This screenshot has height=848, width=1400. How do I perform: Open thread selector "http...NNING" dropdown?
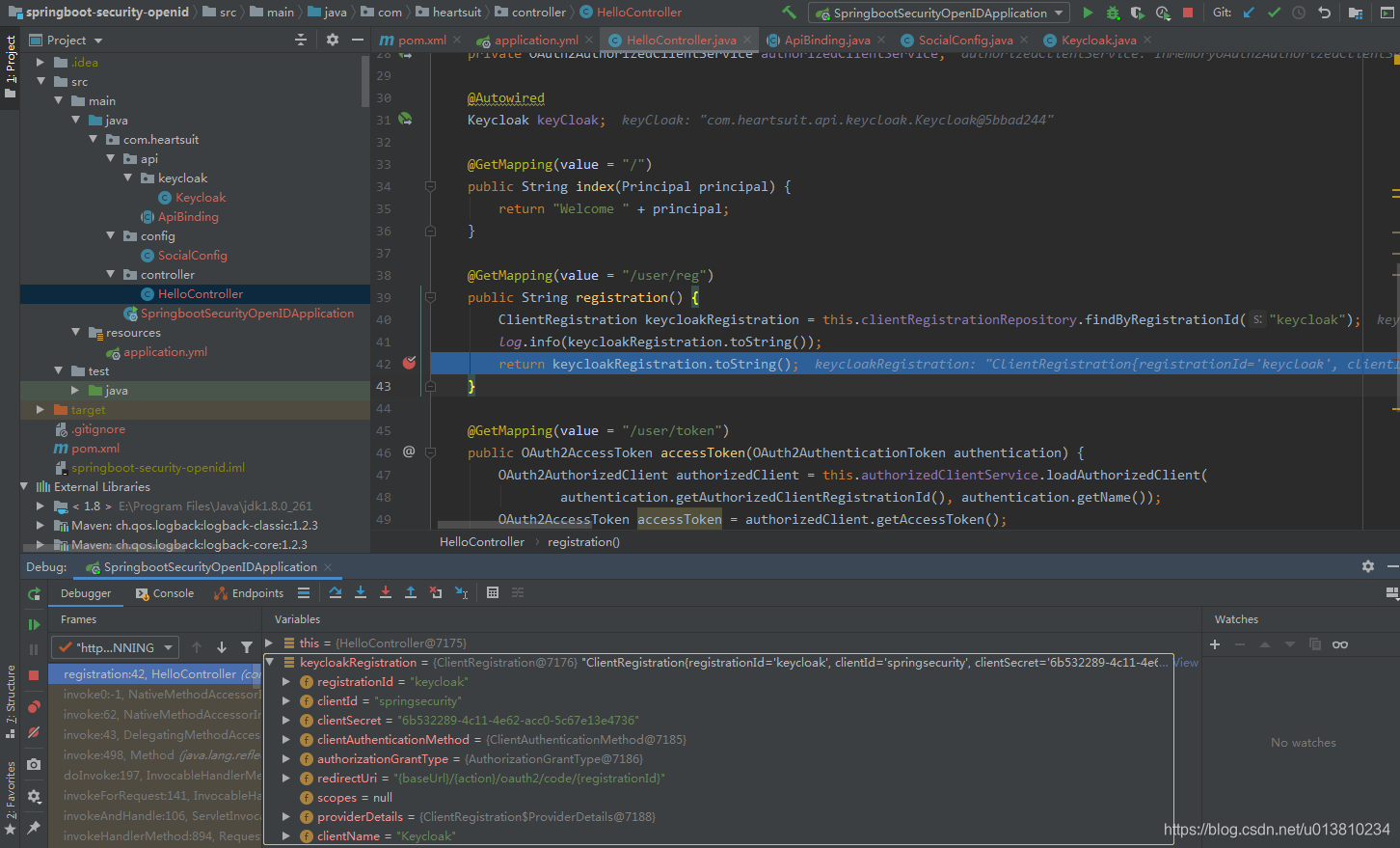pos(115,647)
